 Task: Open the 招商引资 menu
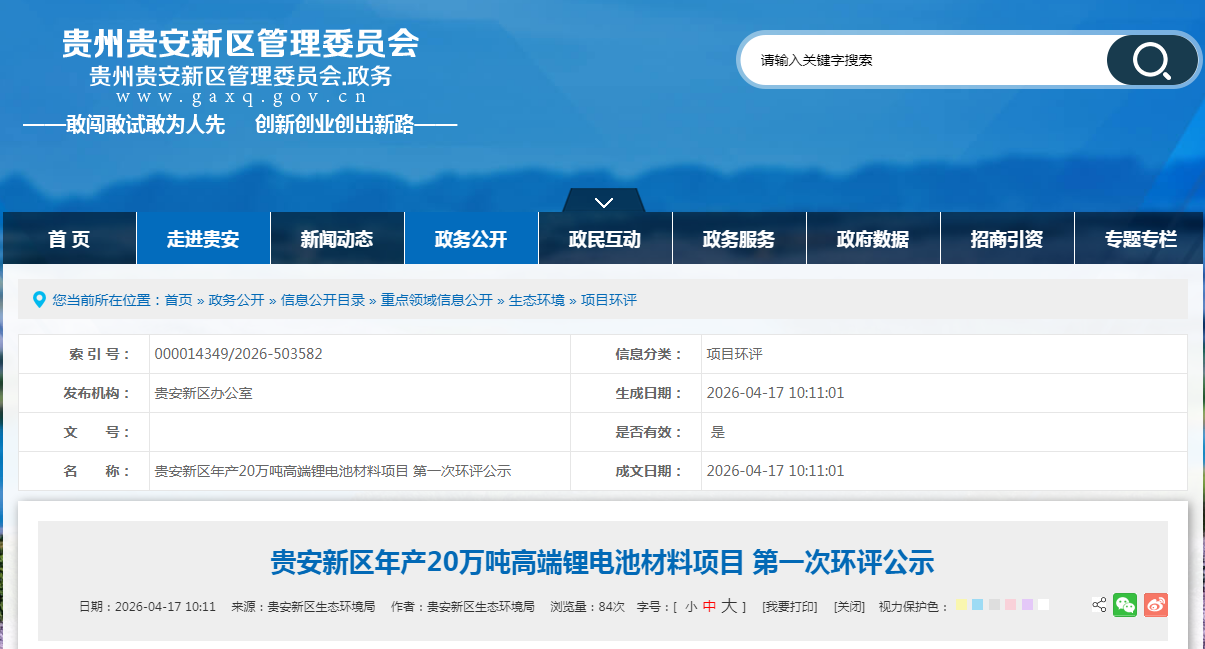(x=1007, y=238)
